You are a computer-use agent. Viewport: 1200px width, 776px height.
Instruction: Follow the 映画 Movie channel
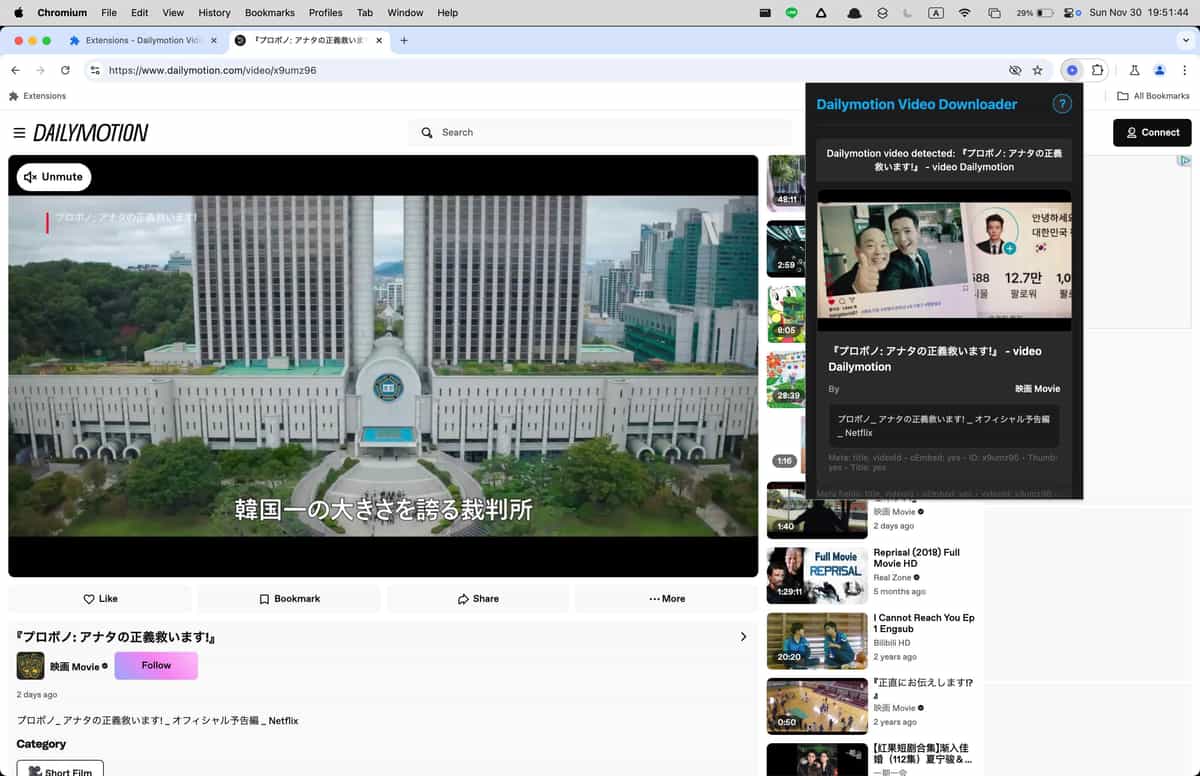point(156,665)
